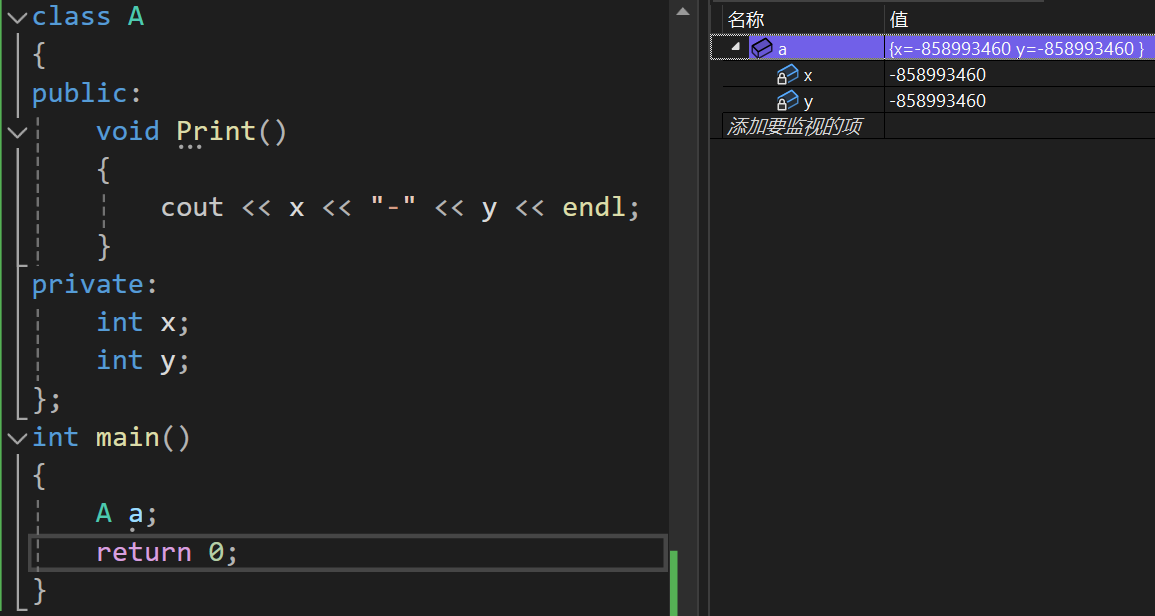Click the 'A a;' declaration line

click(x=127, y=513)
